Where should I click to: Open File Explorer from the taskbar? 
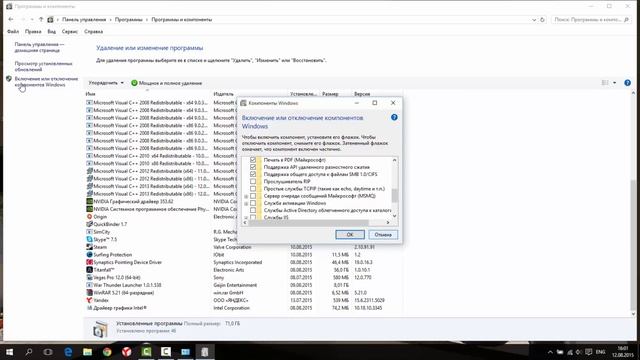pyautogui.click(x=87, y=352)
